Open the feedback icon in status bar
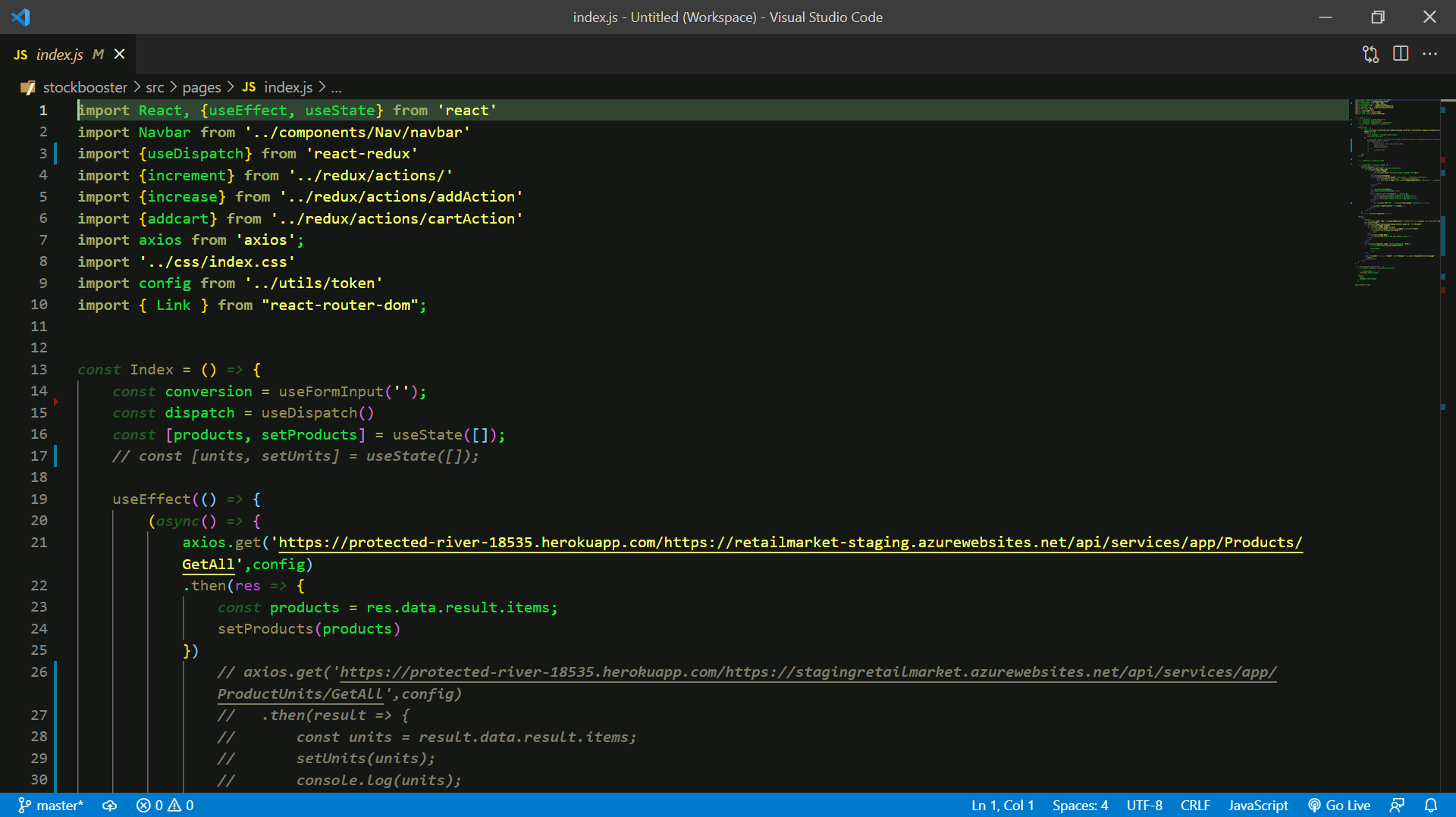This screenshot has height=817, width=1456. coord(1397,805)
